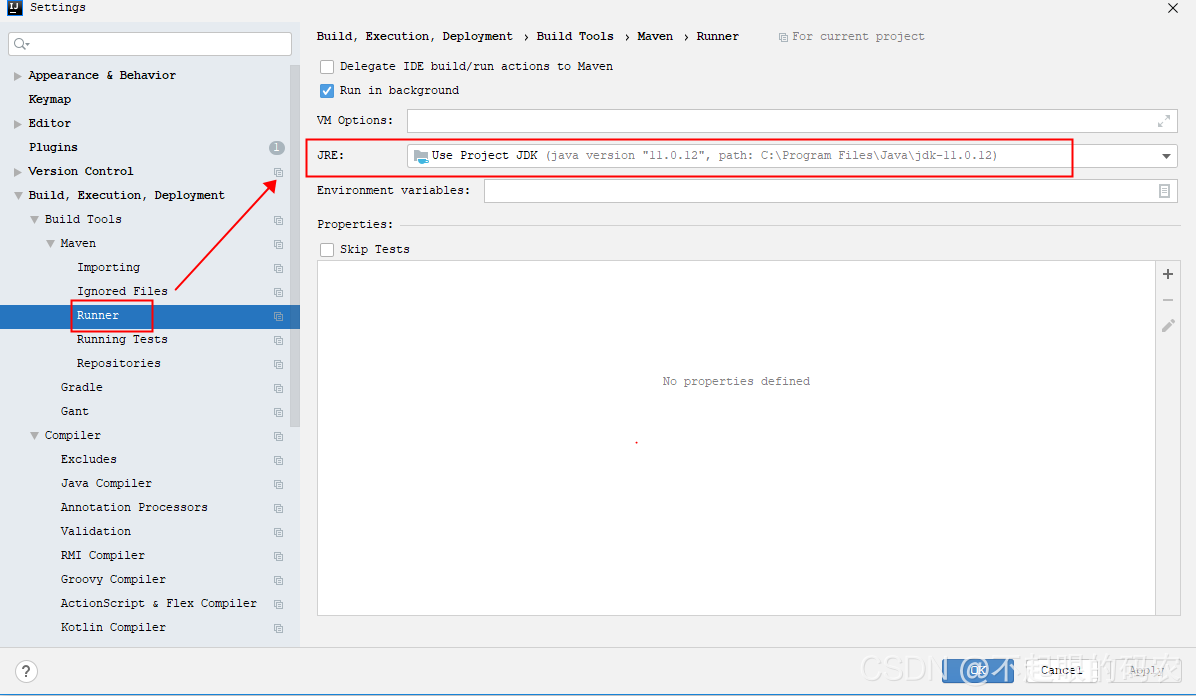Click project-level icon beside Java Compiler
The width and height of the screenshot is (1196, 696).
278,485
